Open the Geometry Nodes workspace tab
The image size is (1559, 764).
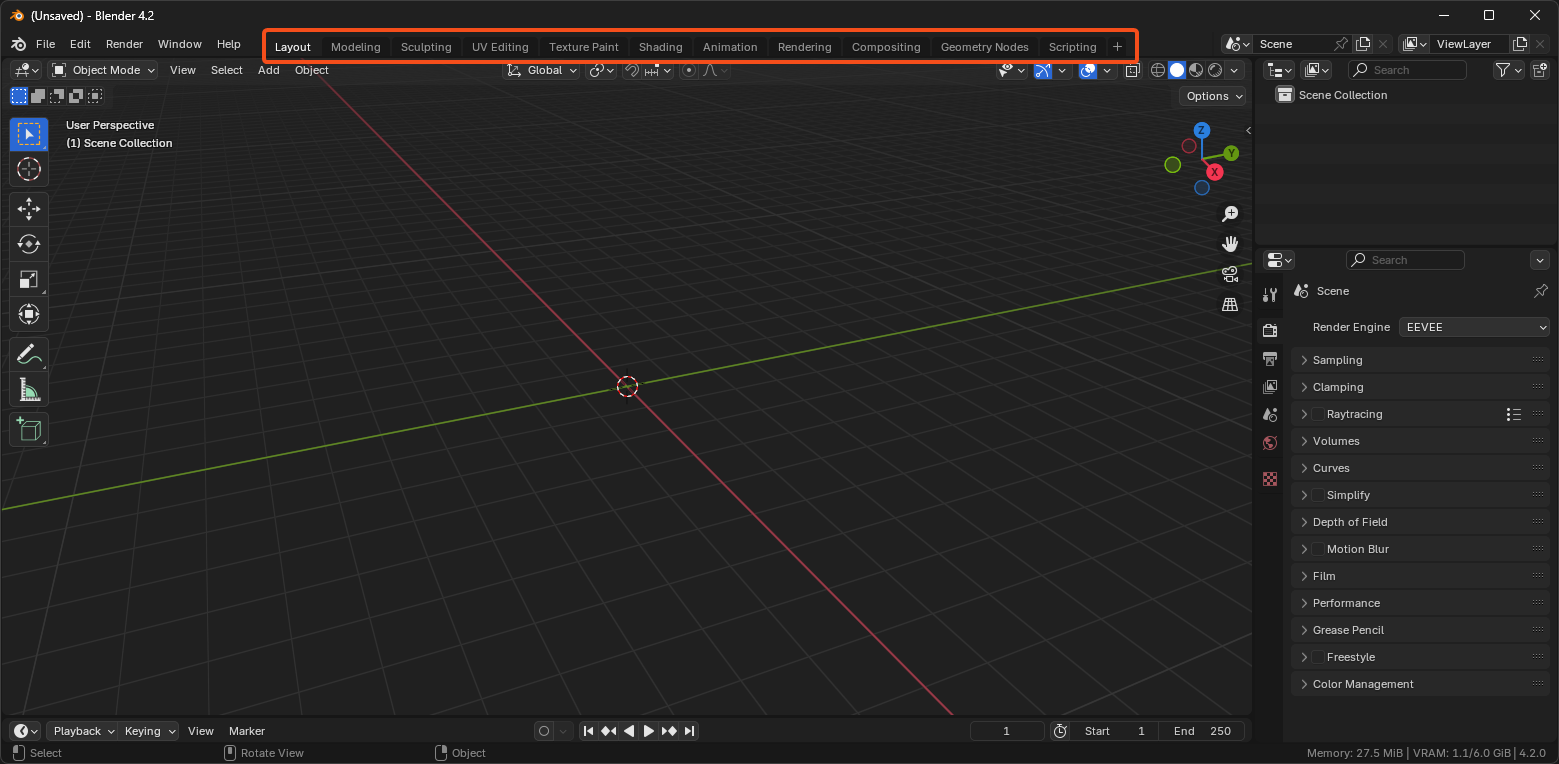985,47
